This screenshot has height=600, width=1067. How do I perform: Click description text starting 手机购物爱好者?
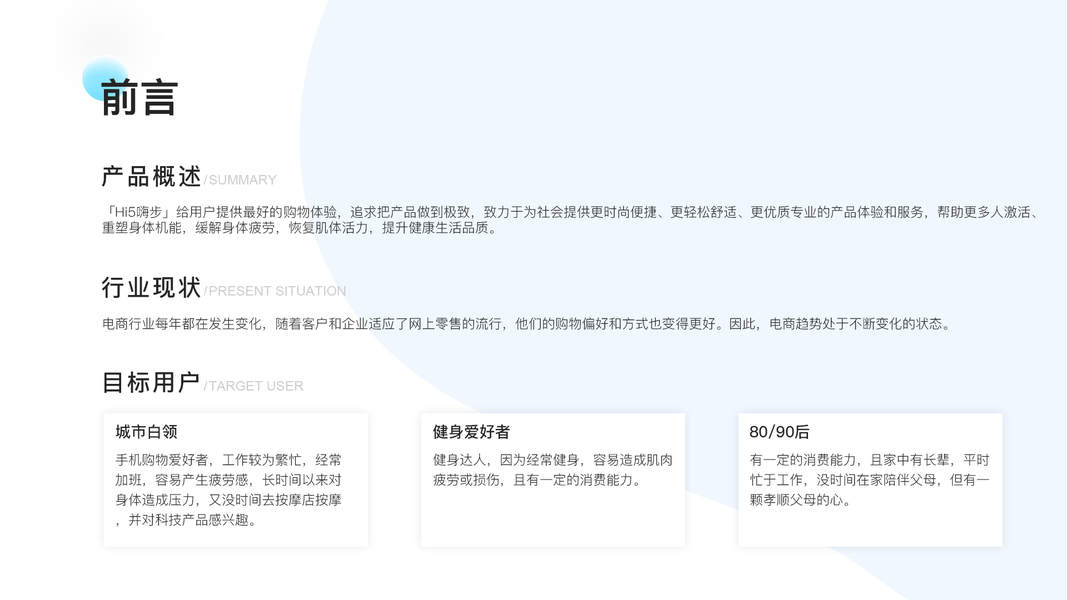[229, 490]
